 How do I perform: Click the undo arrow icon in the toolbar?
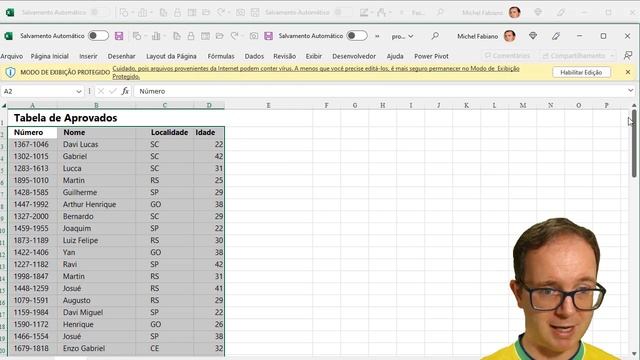(235, 36)
